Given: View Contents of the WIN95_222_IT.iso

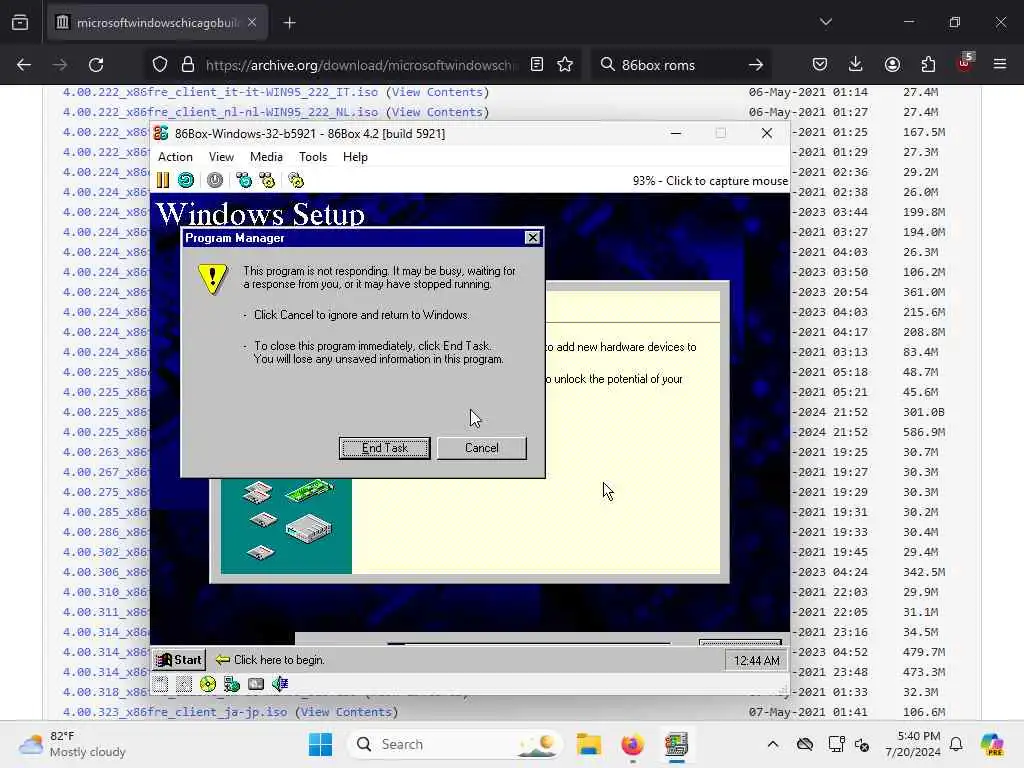Looking at the screenshot, I should point(437,92).
